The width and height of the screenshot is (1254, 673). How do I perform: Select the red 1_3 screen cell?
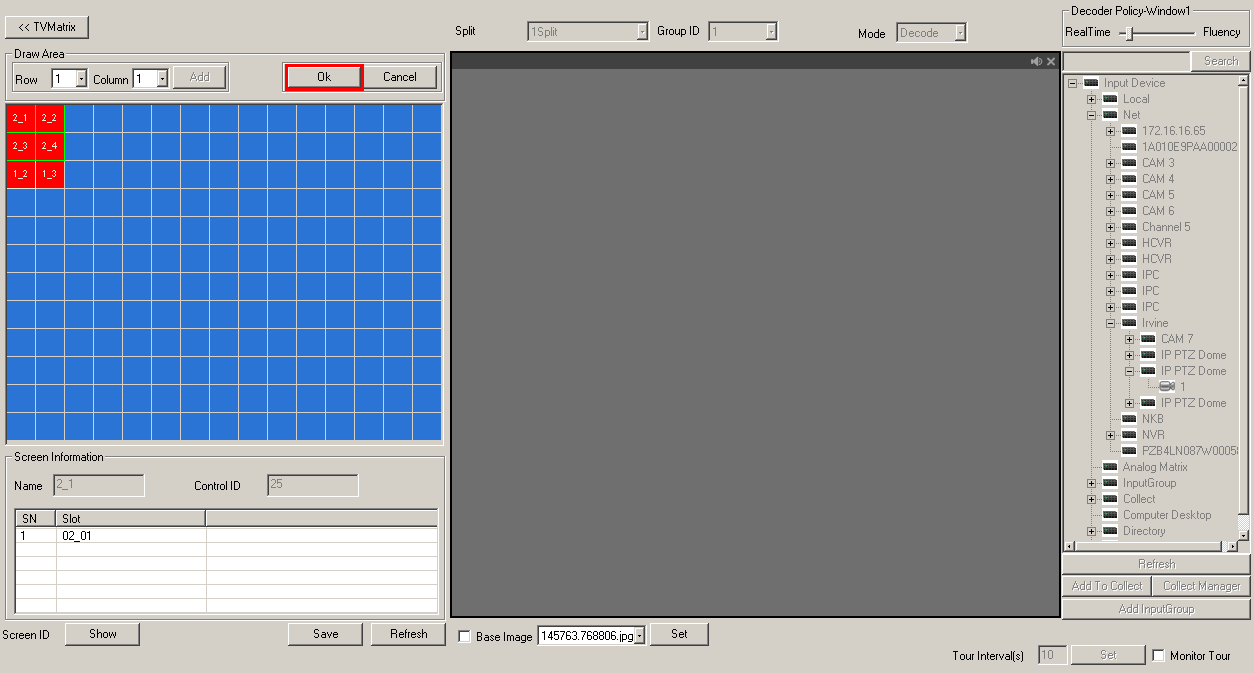click(x=49, y=174)
